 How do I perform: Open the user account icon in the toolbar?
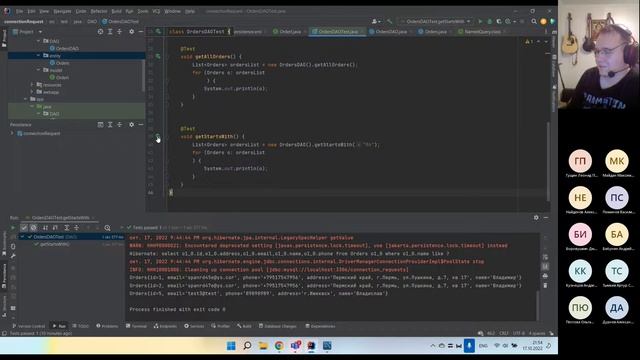point(376,21)
